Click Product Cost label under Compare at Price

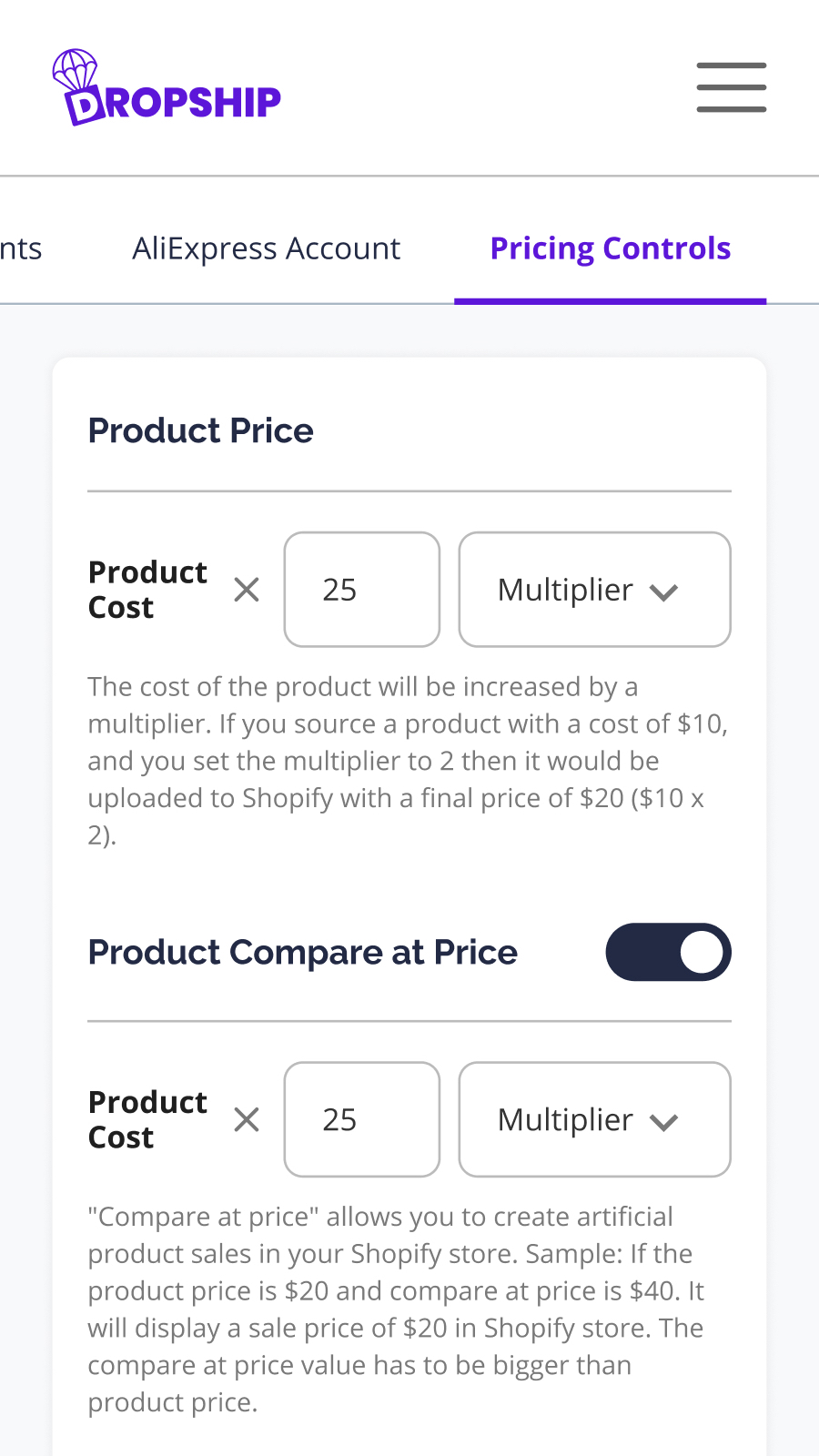(147, 1119)
